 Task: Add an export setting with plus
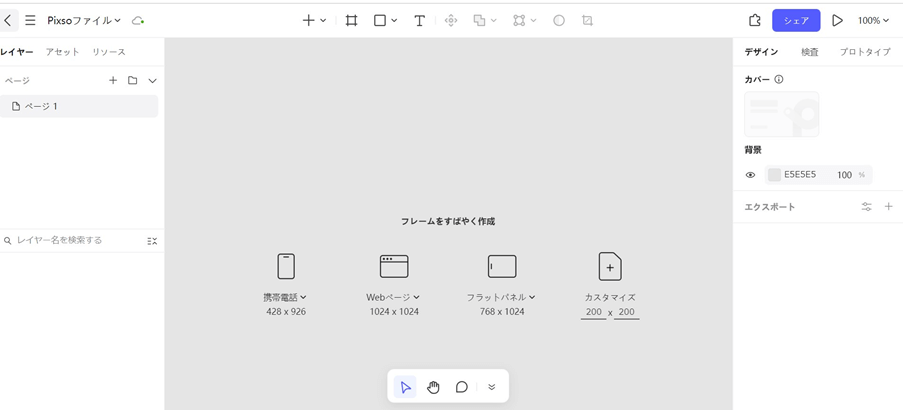[889, 207]
